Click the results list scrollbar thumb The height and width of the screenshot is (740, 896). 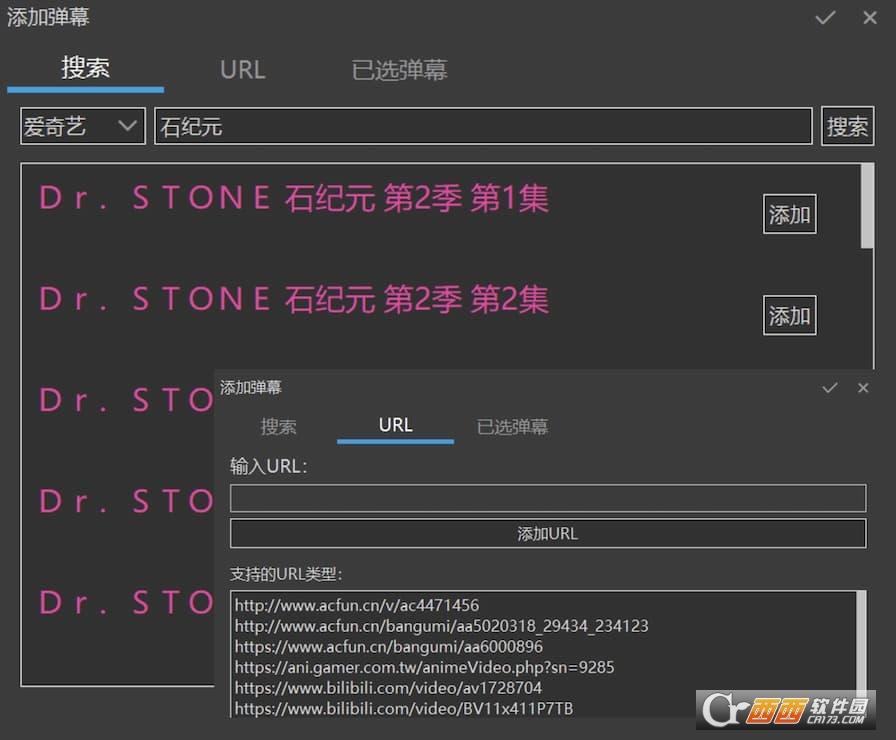point(867,206)
